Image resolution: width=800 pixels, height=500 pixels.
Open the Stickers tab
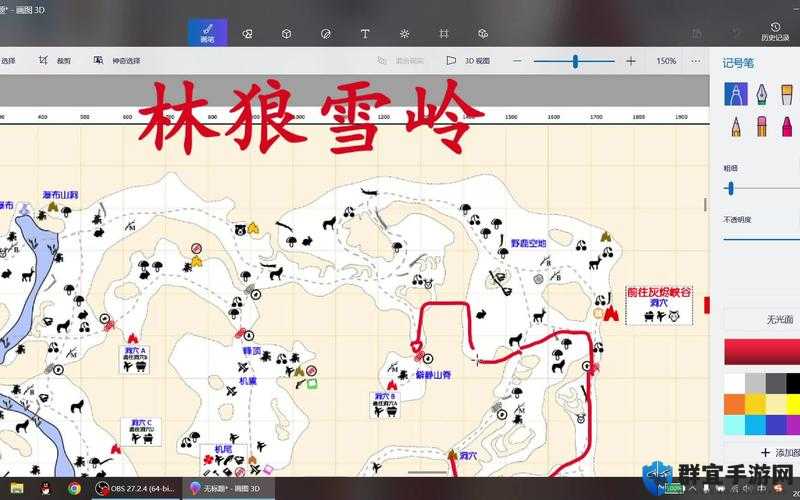coord(326,34)
